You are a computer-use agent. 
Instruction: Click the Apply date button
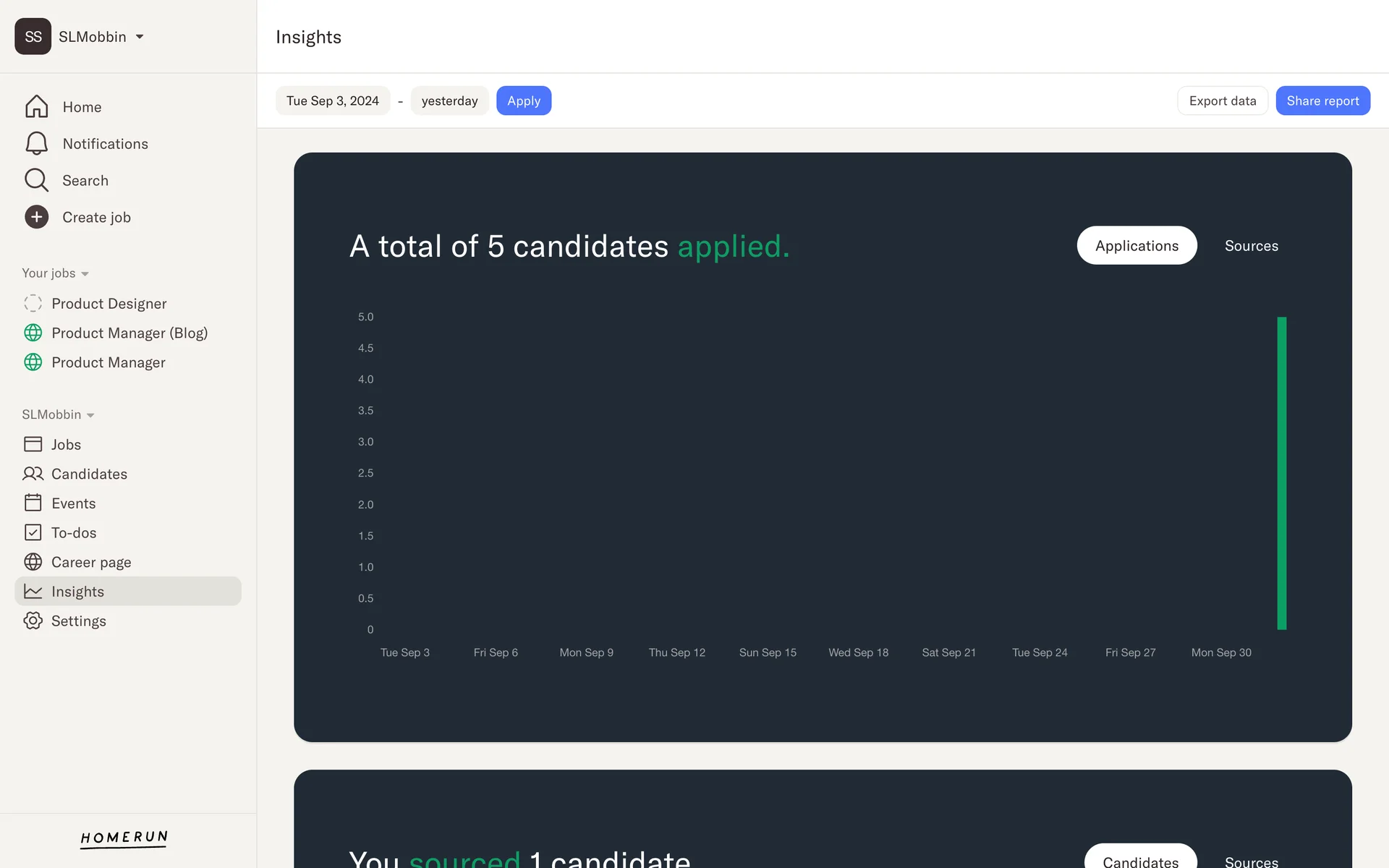523,101
